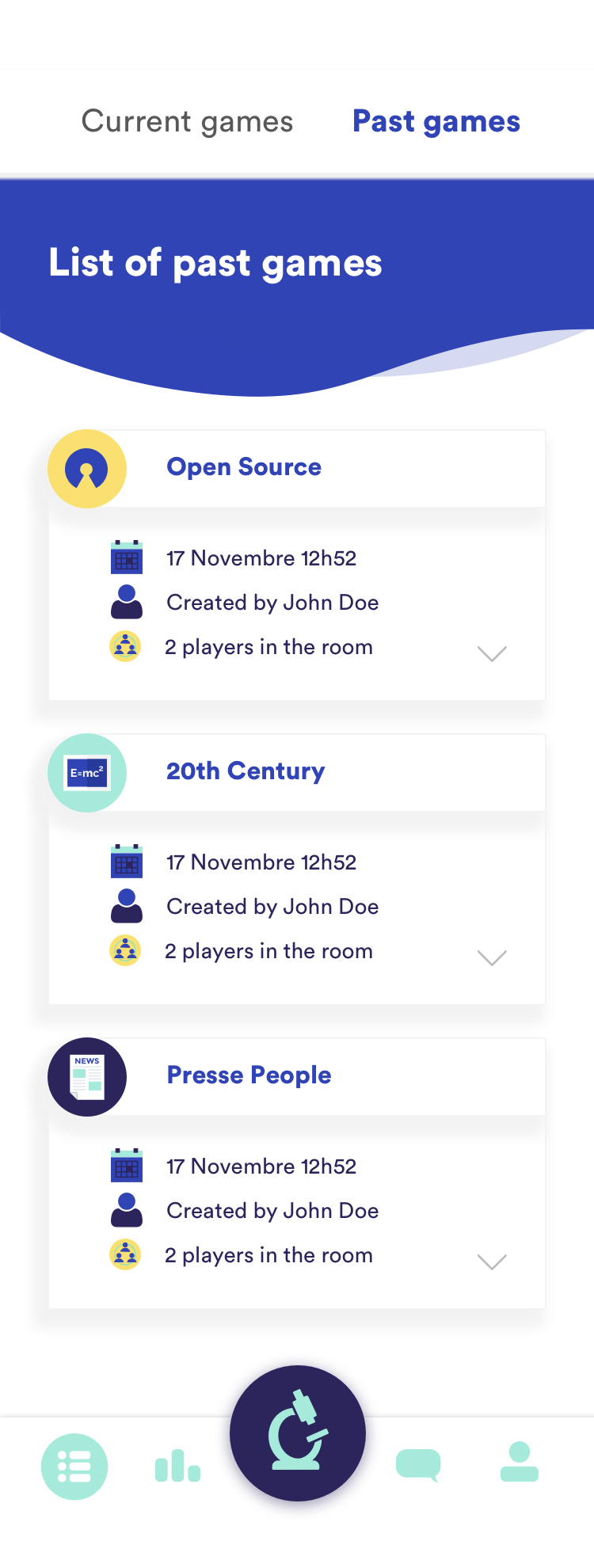Tap the Presse People news icon
This screenshot has width=594, height=1568.
pyautogui.click(x=87, y=1077)
